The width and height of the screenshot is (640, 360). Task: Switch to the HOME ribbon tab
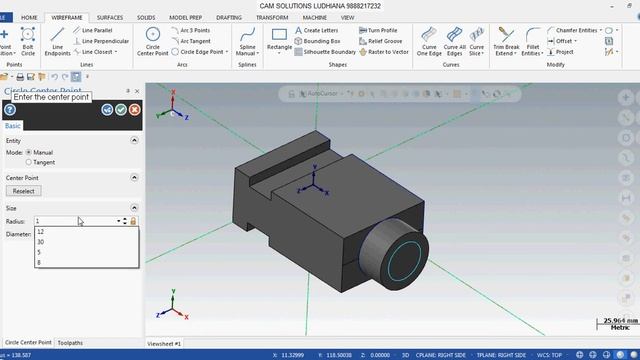click(x=29, y=18)
